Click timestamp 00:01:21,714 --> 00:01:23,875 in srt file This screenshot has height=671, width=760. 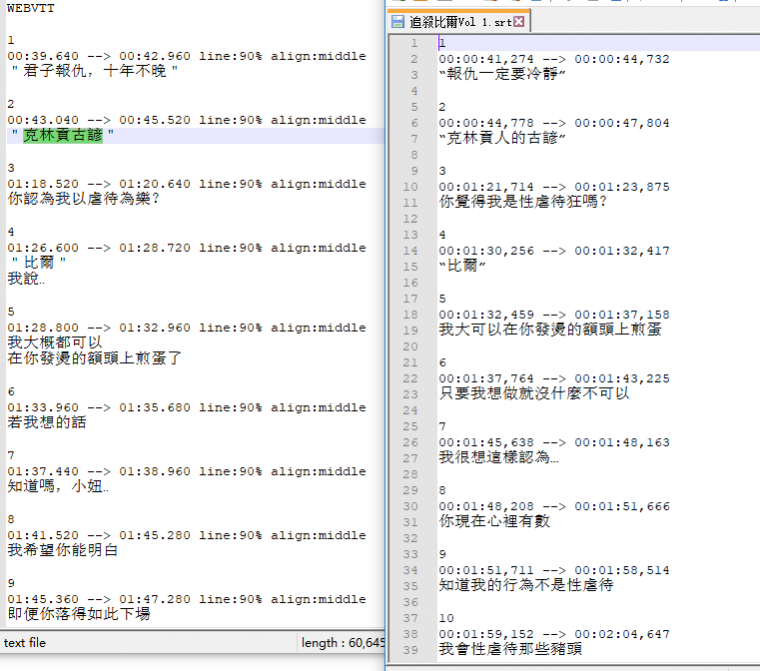(x=554, y=187)
